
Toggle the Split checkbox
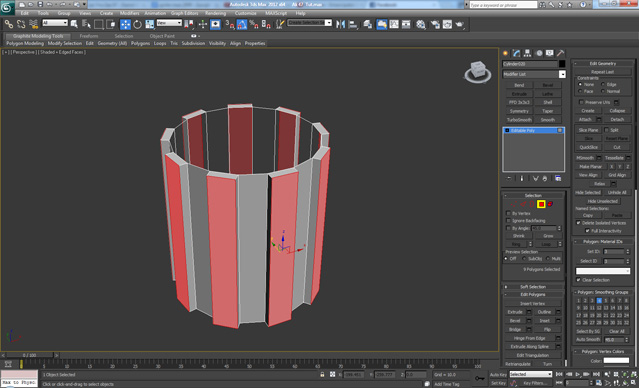click(606, 130)
